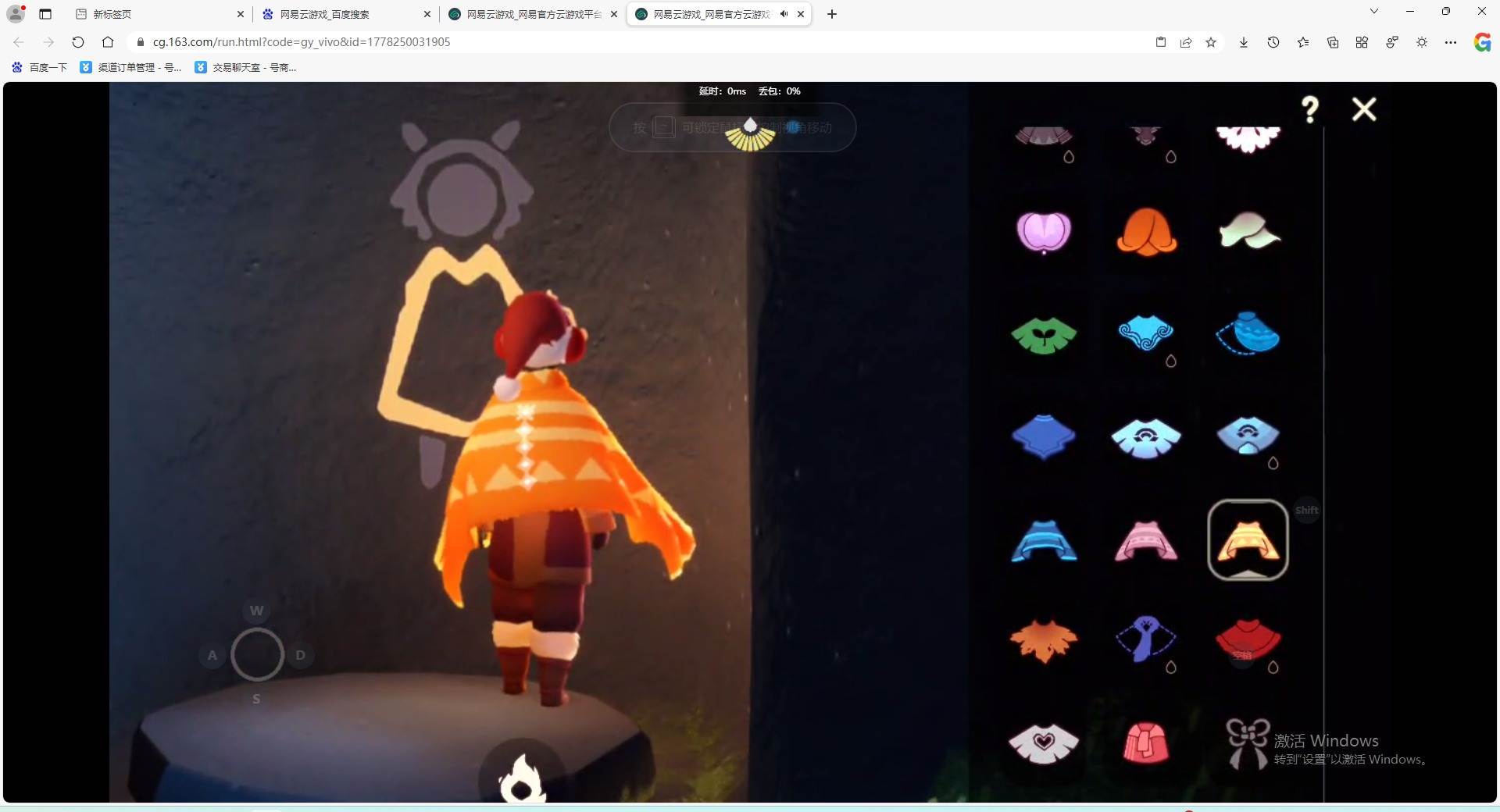Viewport: 1500px width, 812px height.
Task: Open the extensions apps grid
Action: click(1362, 42)
